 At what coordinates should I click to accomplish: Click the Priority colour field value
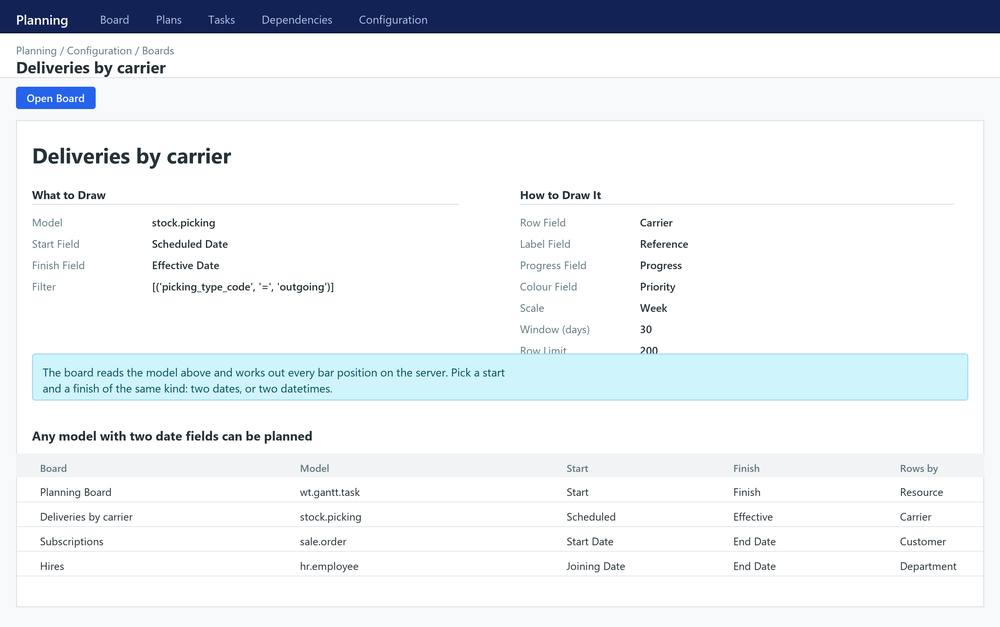pyautogui.click(x=657, y=287)
